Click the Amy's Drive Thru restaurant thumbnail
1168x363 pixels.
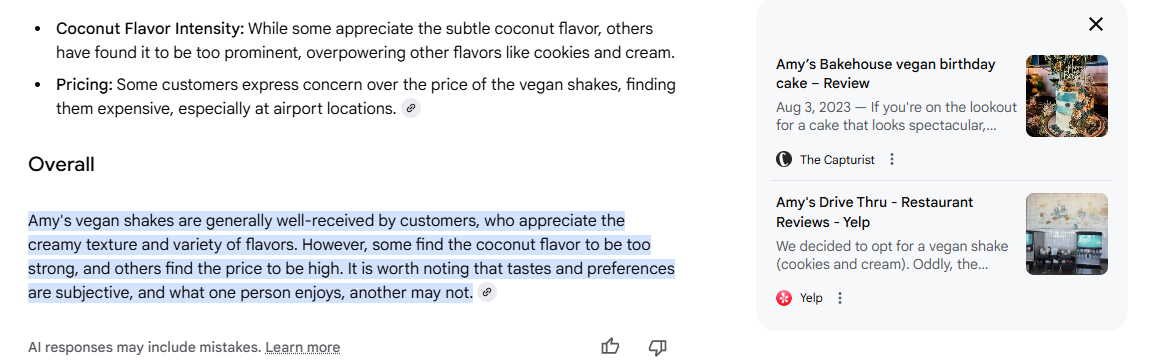(x=1067, y=234)
